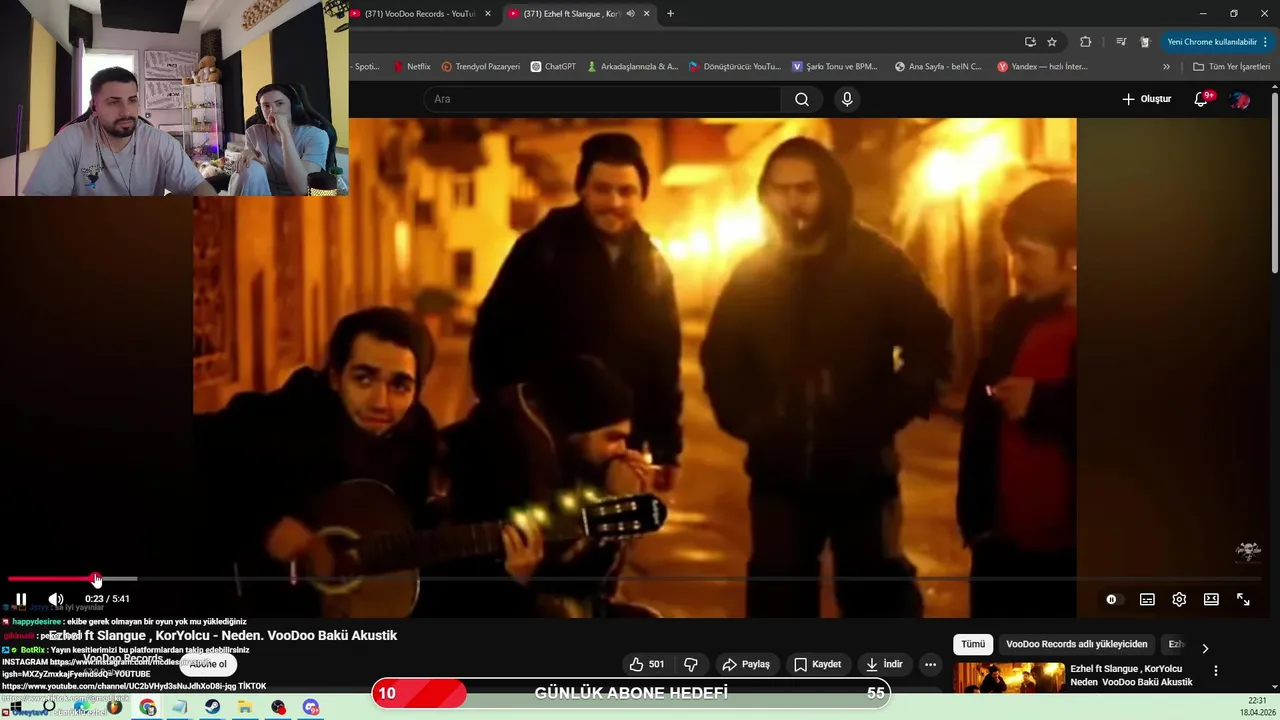Screen dimensions: 1280x720
Task: Install app icon in address bar
Action: pyautogui.click(x=1030, y=42)
